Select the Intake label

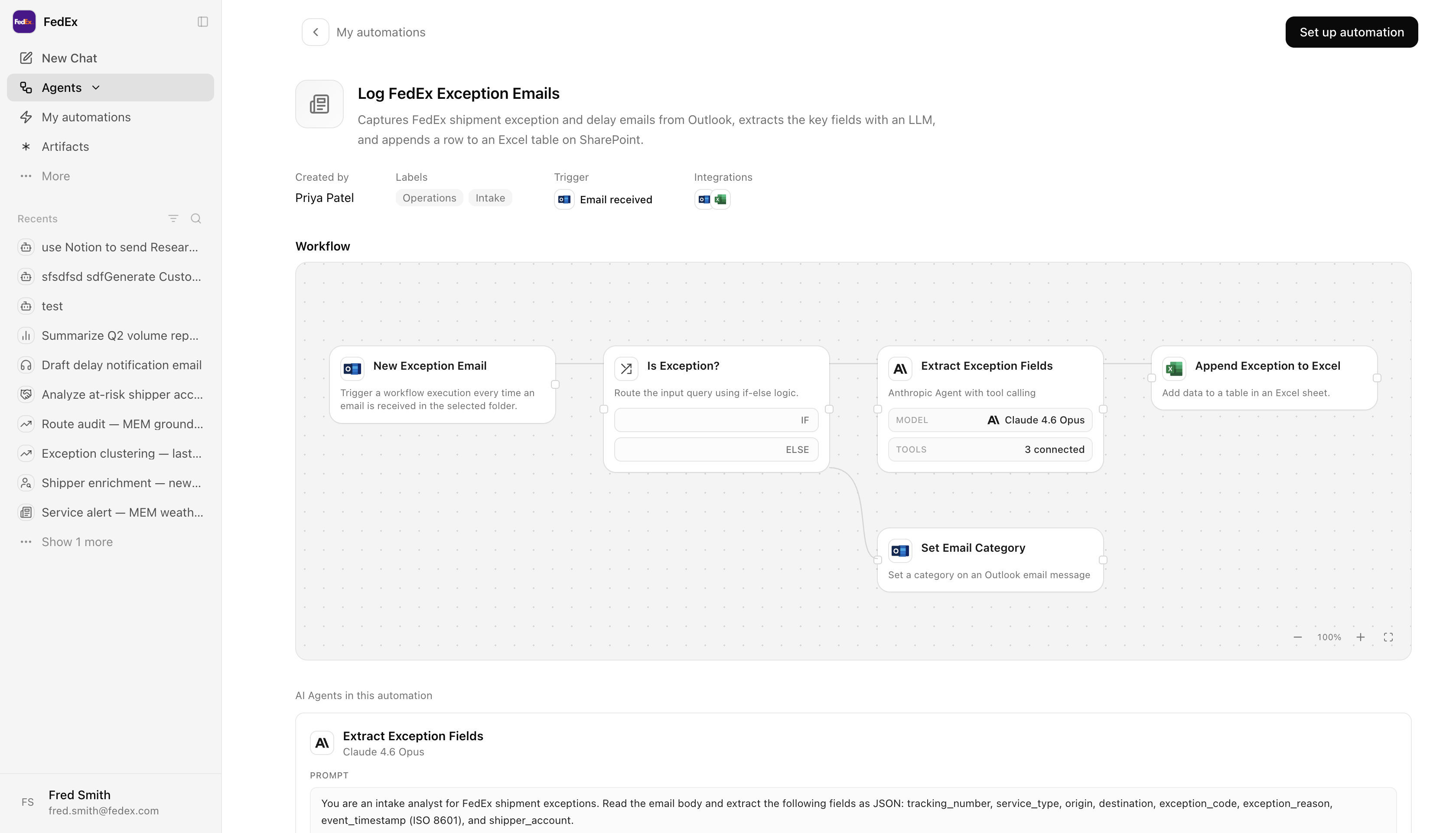coord(490,198)
